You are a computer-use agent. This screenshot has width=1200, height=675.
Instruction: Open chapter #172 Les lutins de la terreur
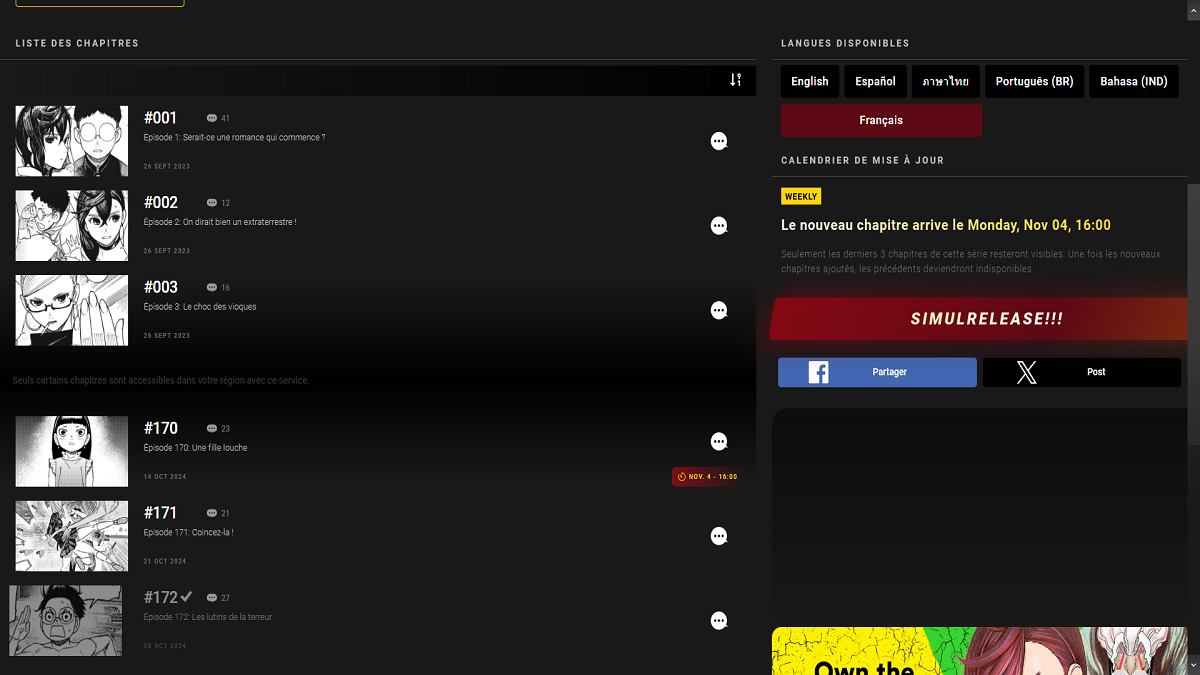point(207,617)
